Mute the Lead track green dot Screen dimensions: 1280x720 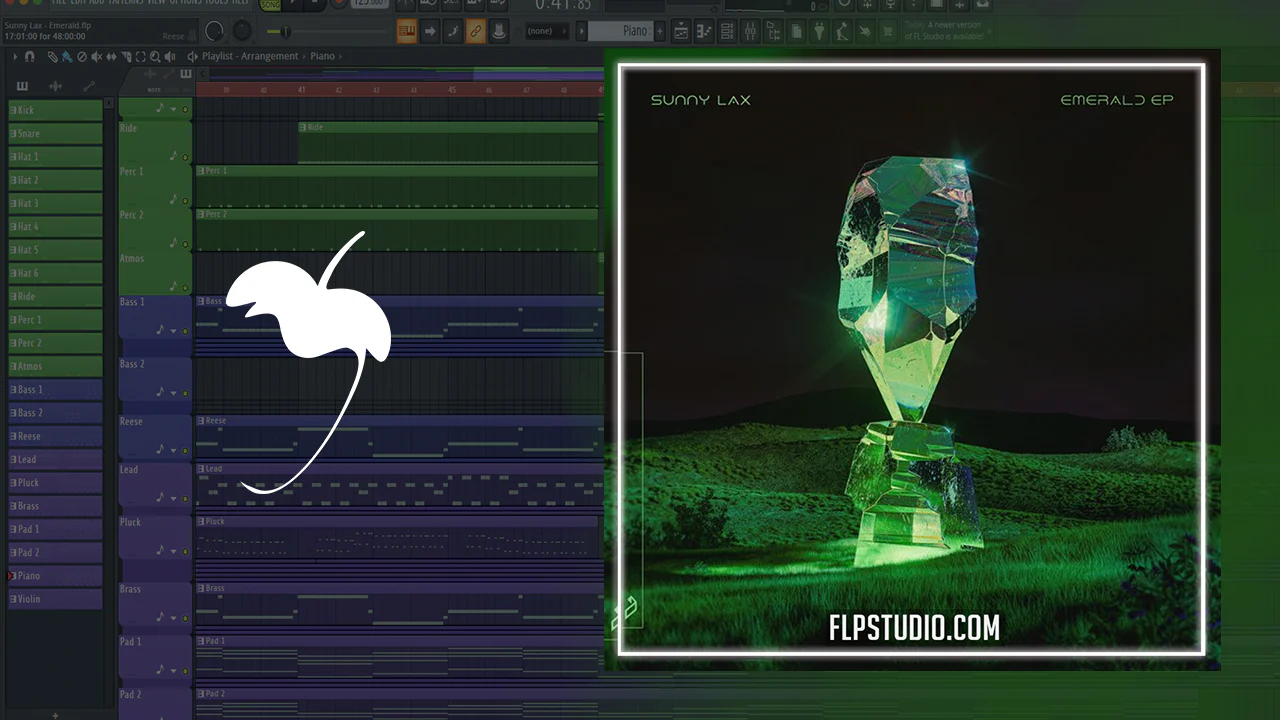click(185, 498)
